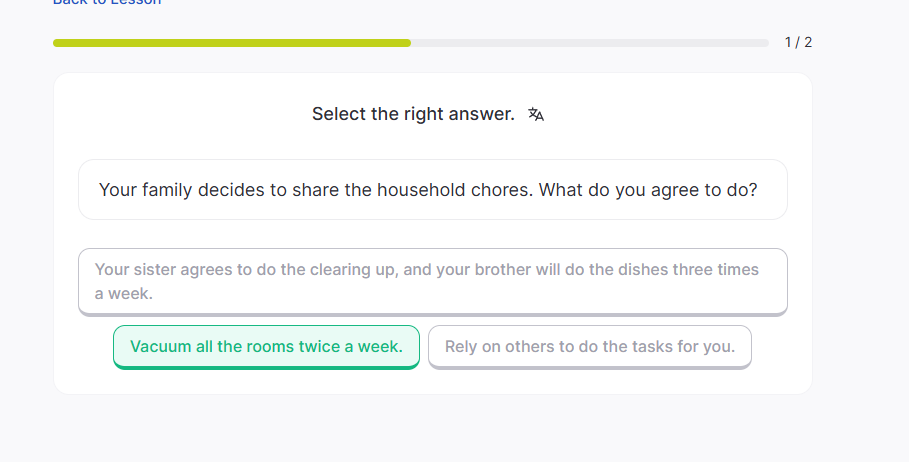Click the translate icon beside the instruction
909x462 pixels.
pyautogui.click(x=536, y=114)
